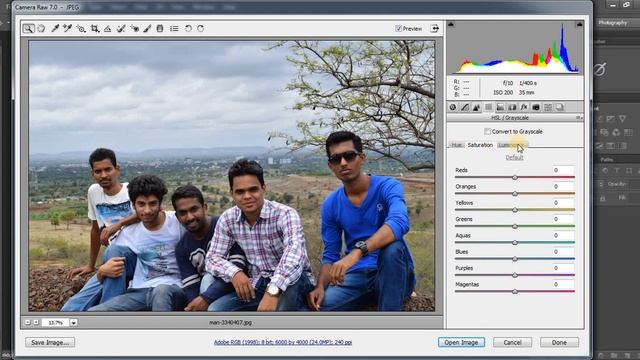The image size is (640, 360).
Task: Open the Tone Curve panel tab
Action: [465, 107]
